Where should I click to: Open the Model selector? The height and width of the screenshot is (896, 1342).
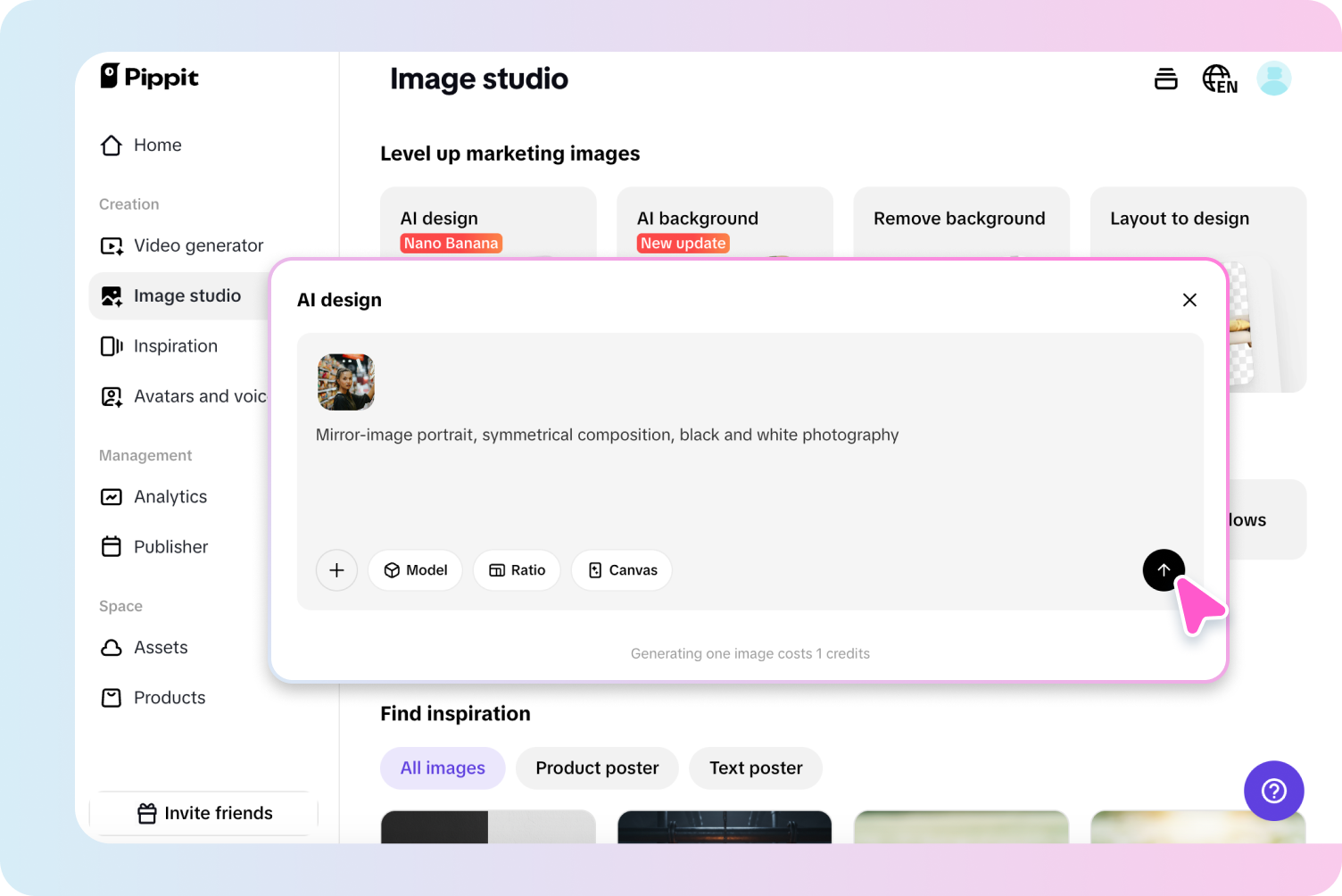click(x=415, y=569)
